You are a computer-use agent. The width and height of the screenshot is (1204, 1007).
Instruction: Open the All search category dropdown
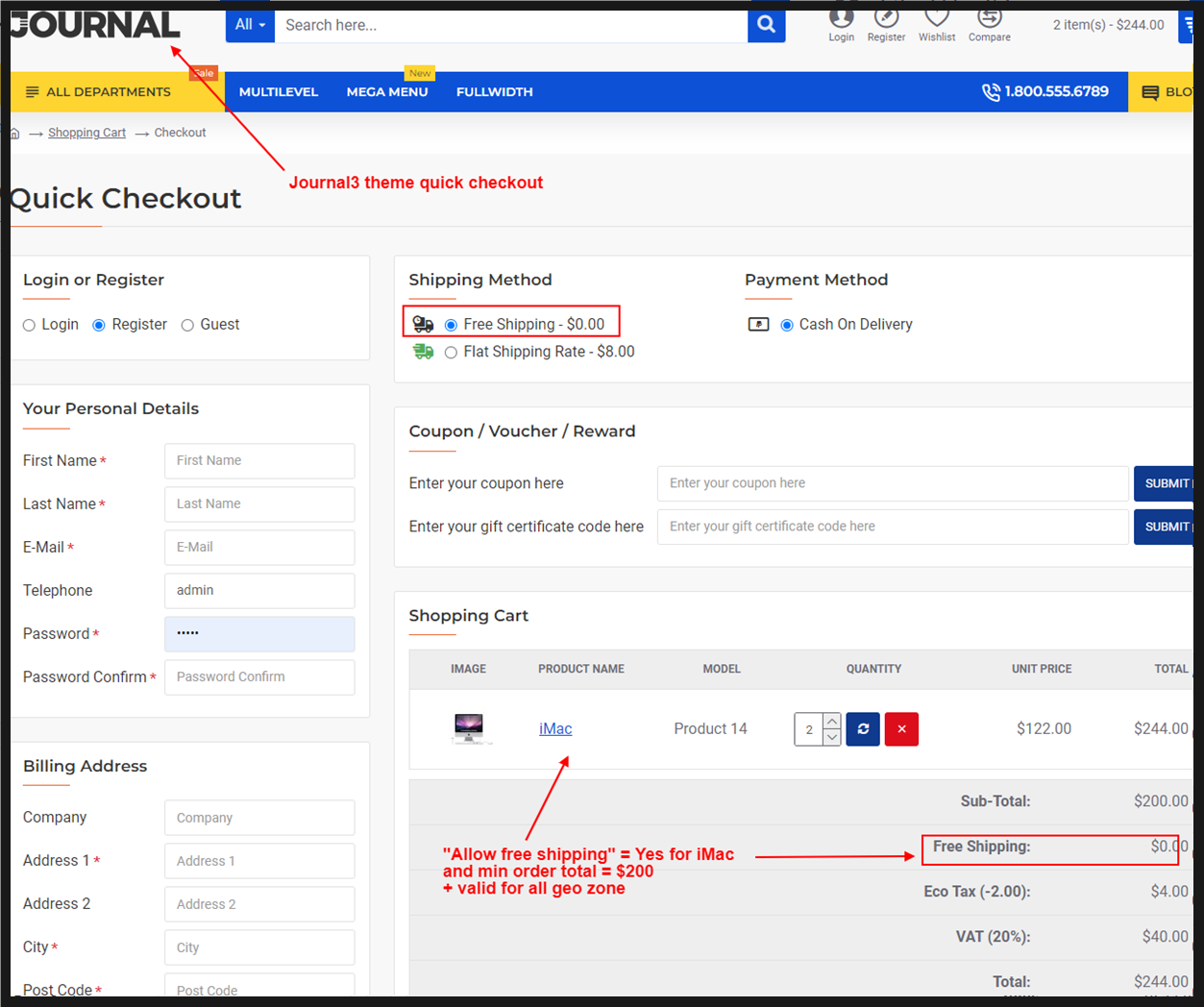pos(250,25)
